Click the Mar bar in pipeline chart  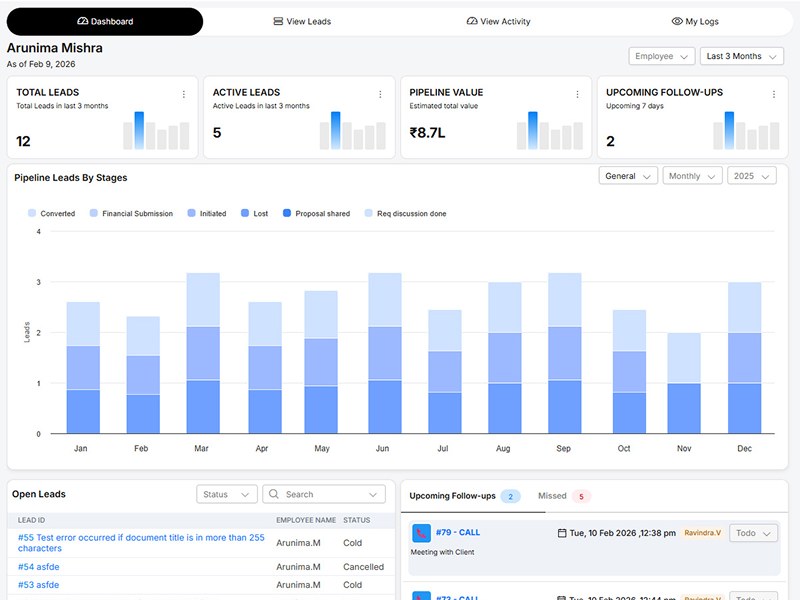pyautogui.click(x=203, y=353)
